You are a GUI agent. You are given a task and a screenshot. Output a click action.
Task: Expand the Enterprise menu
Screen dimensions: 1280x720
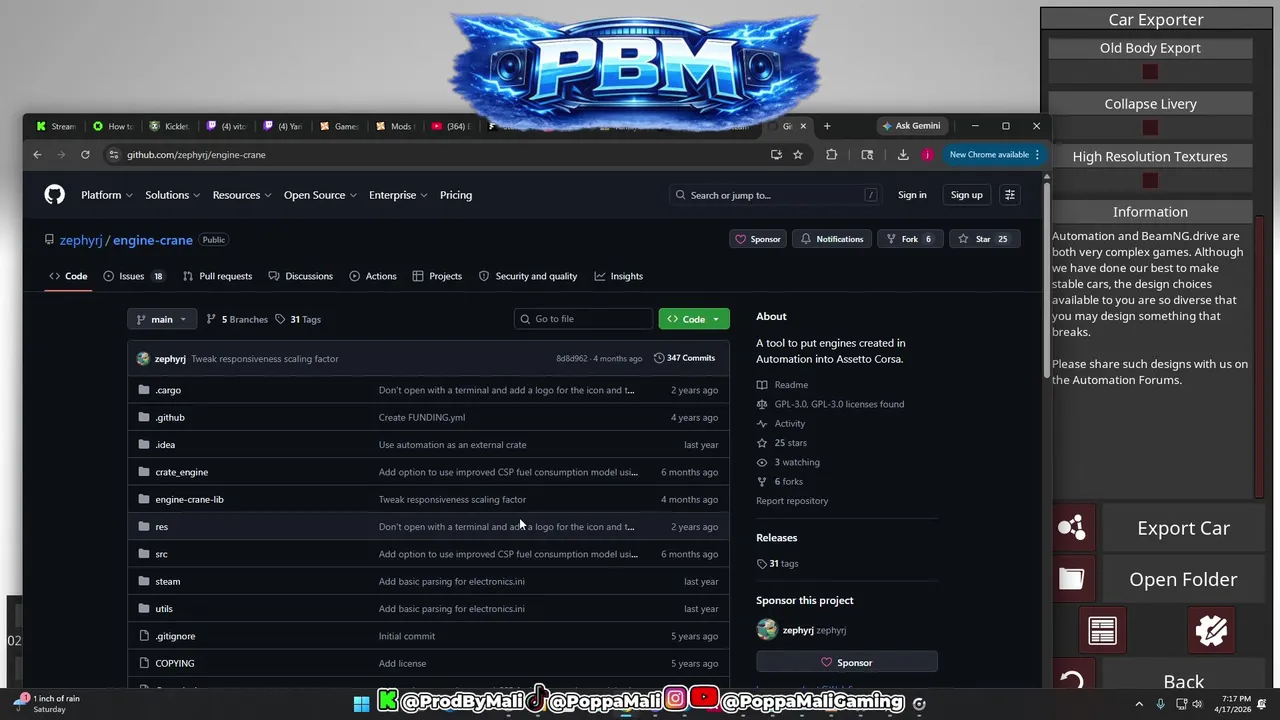click(398, 195)
